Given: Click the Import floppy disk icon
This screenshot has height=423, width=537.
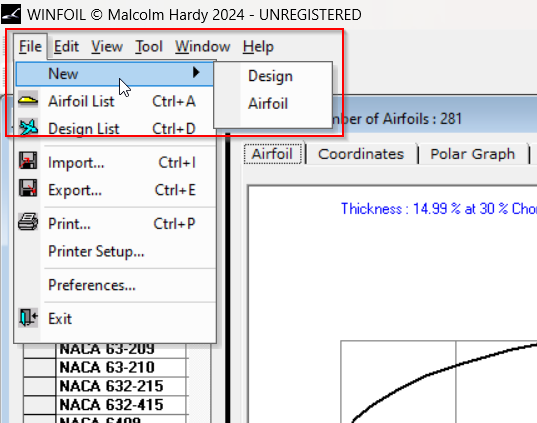Looking at the screenshot, I should pyautogui.click(x=28, y=161).
